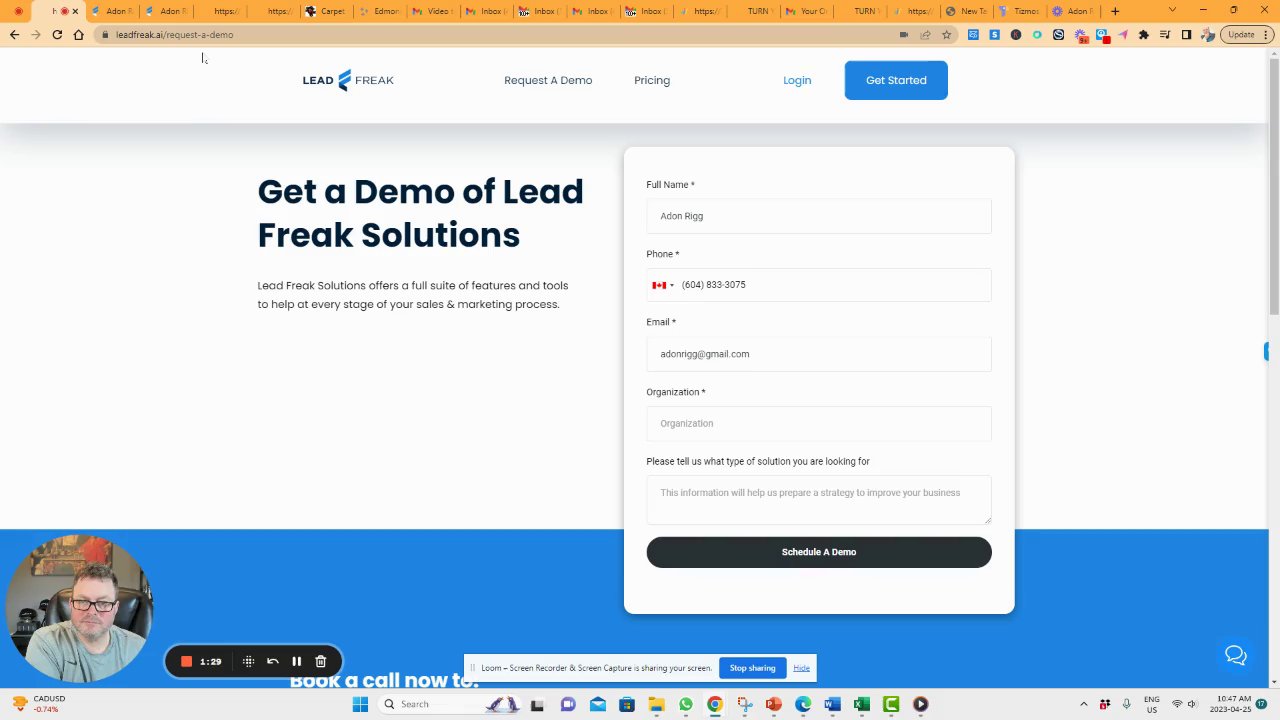Click the Lead Freak logo
The width and height of the screenshot is (1280, 720).
(348, 80)
